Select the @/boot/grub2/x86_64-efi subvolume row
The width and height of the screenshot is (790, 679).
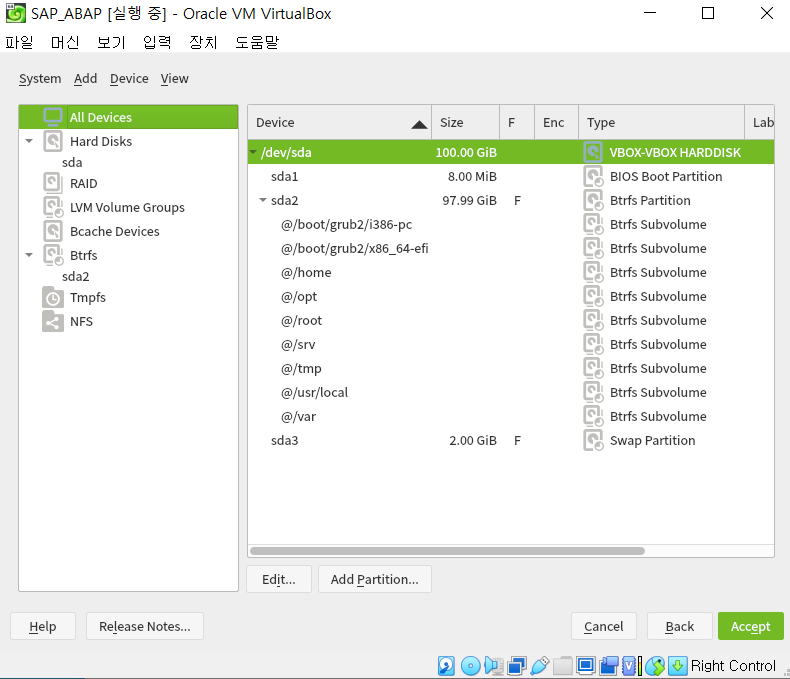pos(511,248)
